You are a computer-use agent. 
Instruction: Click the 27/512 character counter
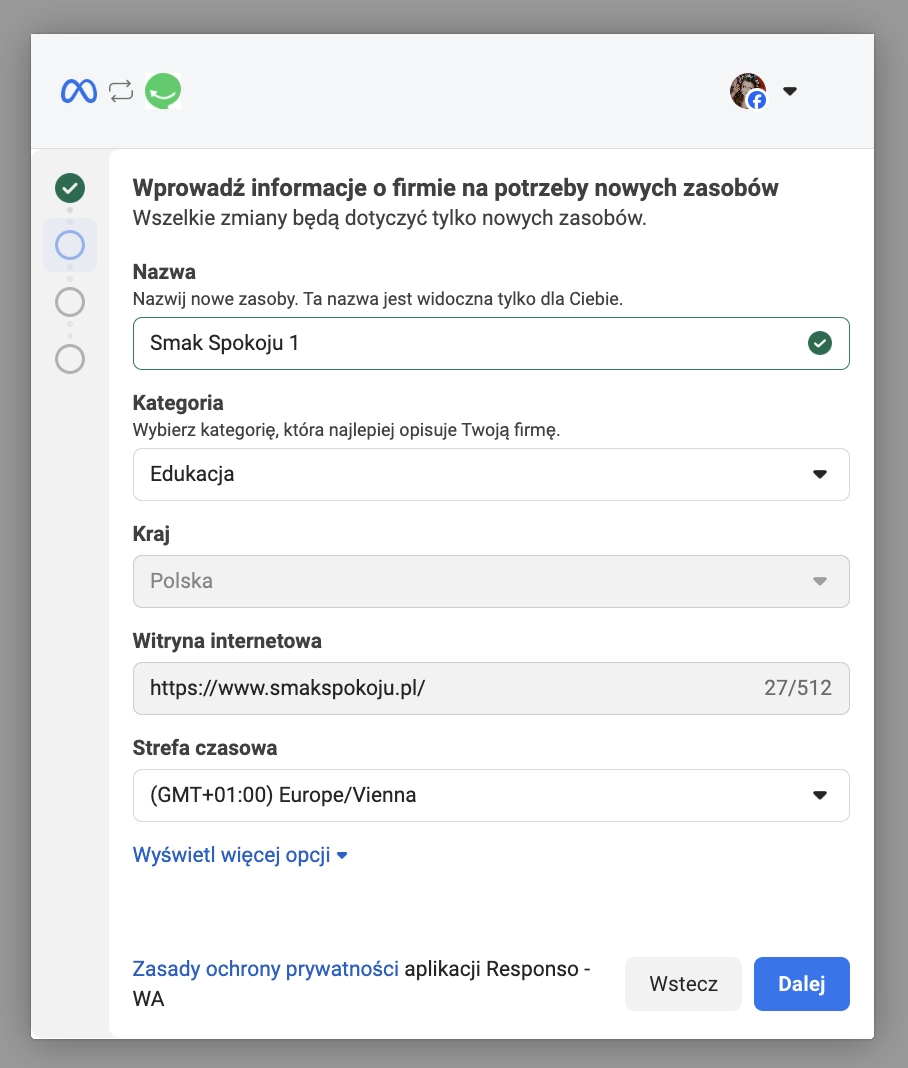coord(797,688)
